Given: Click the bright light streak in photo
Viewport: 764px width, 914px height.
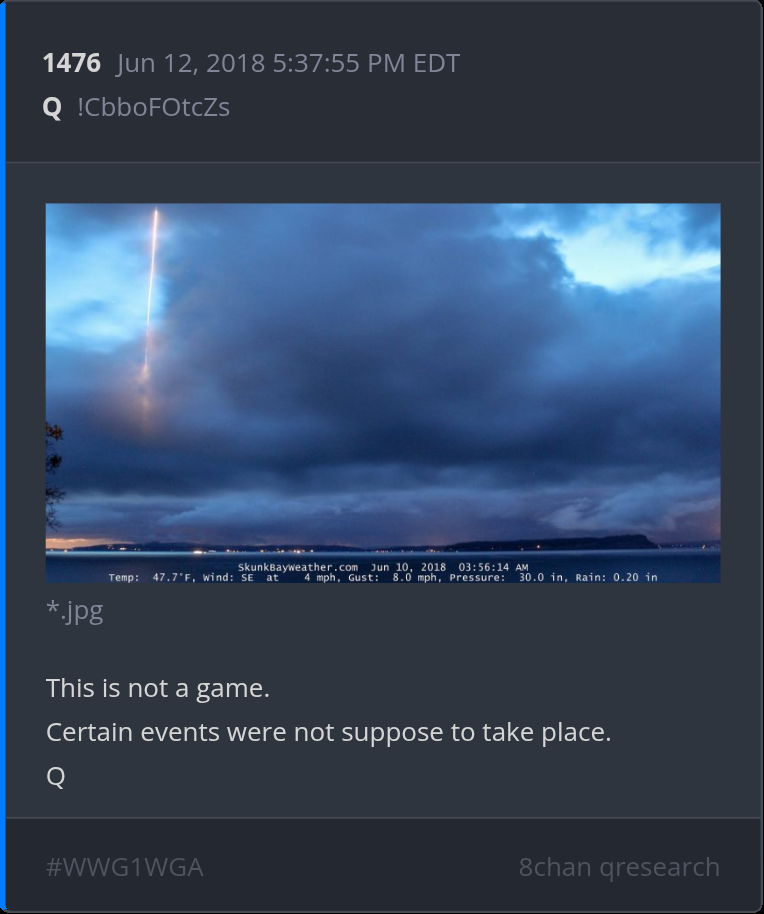Looking at the screenshot, I should (150, 303).
